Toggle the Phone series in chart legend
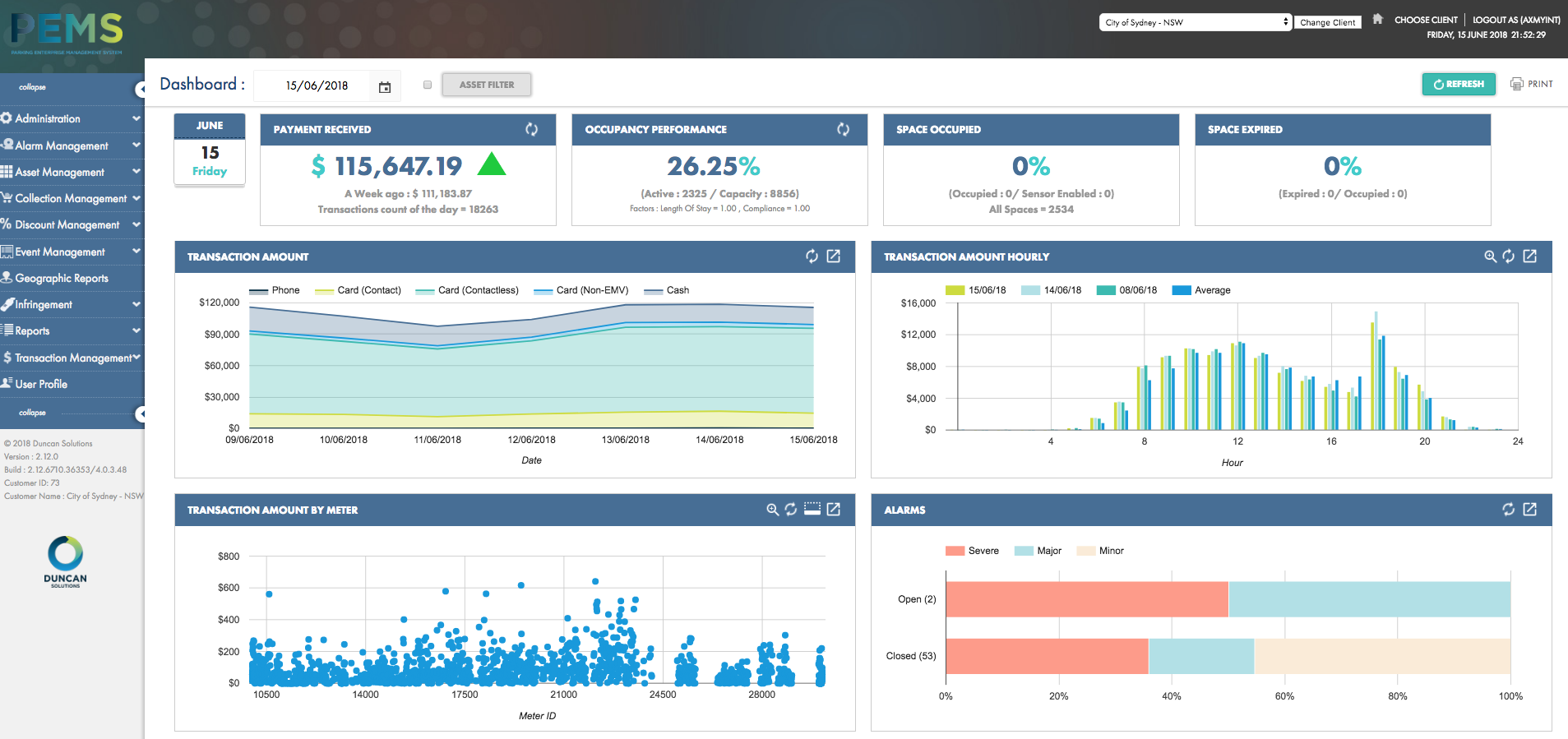Screen dimensions: 1568x739 [x=275, y=290]
